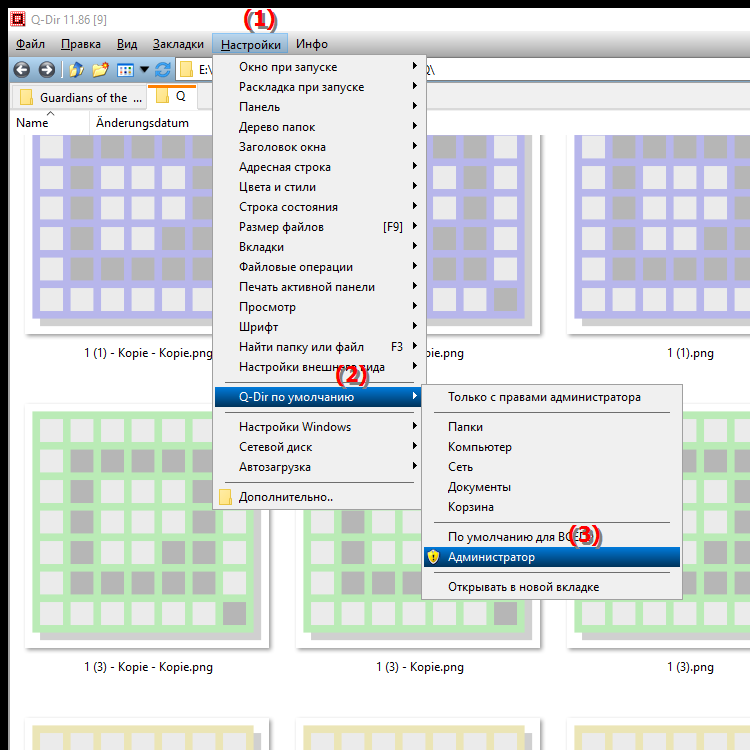Expand the Панель submenu
Image resolution: width=750 pixels, height=750 pixels.
tap(318, 107)
